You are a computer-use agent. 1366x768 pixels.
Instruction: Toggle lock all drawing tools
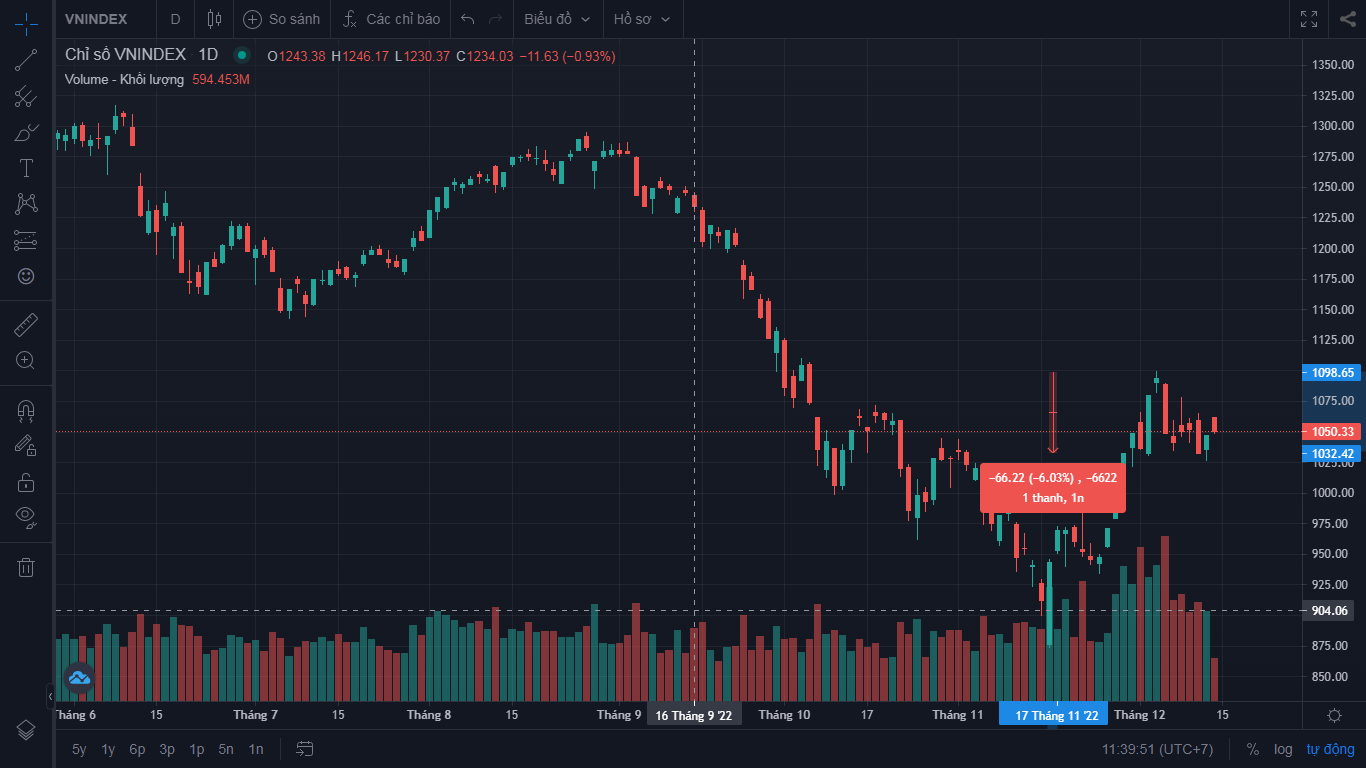coord(26,482)
